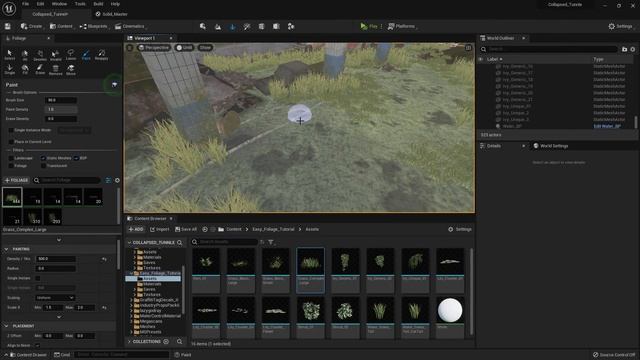Enable Place in Current Level checkbox
This screenshot has height=360, width=640.
point(11,142)
